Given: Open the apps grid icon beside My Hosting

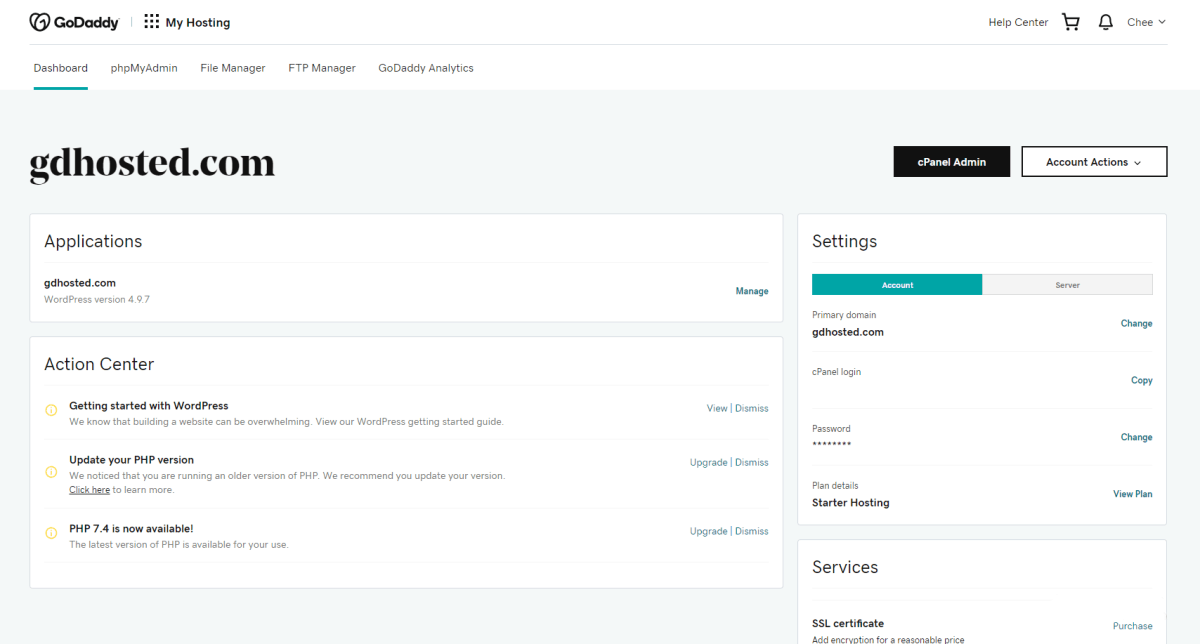Looking at the screenshot, I should tap(152, 22).
